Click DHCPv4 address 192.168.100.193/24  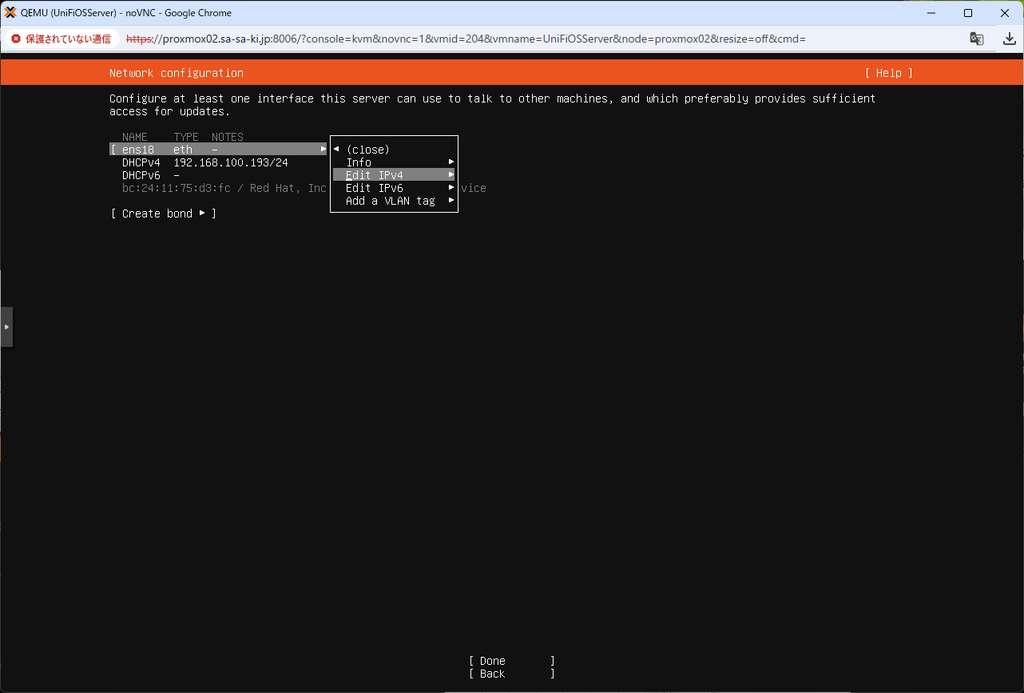231,163
